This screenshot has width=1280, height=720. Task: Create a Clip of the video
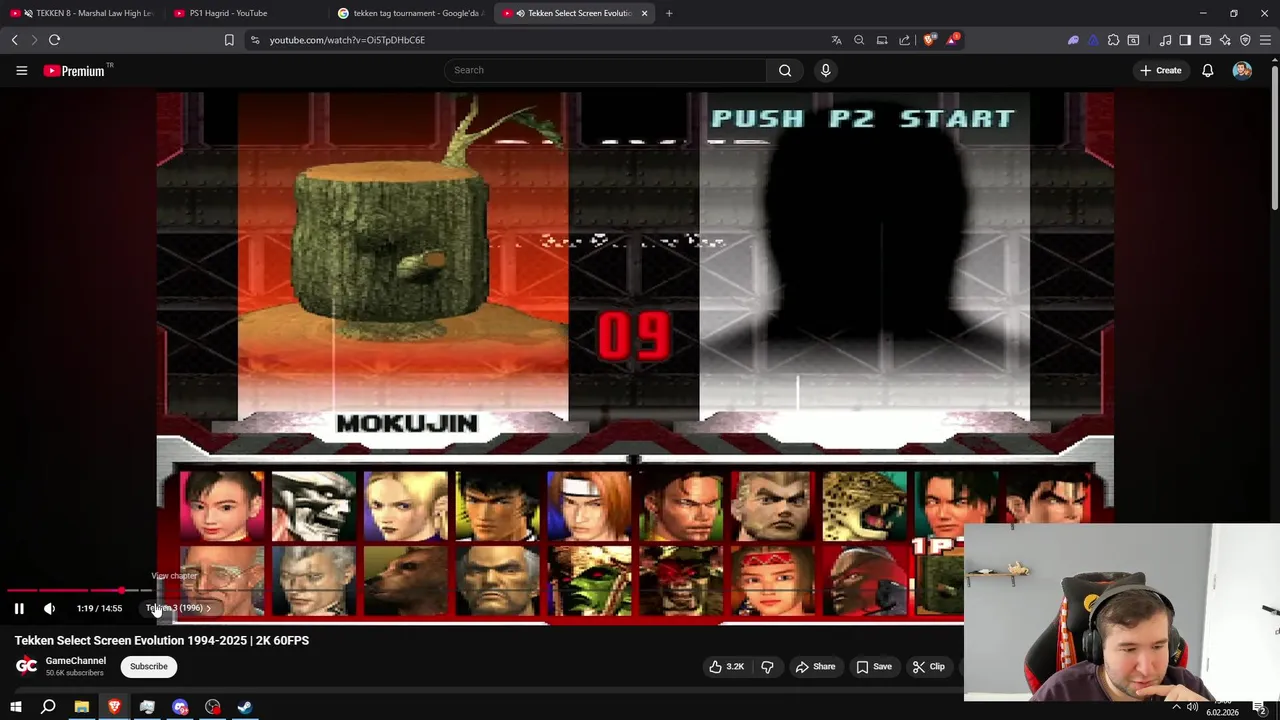click(x=928, y=666)
